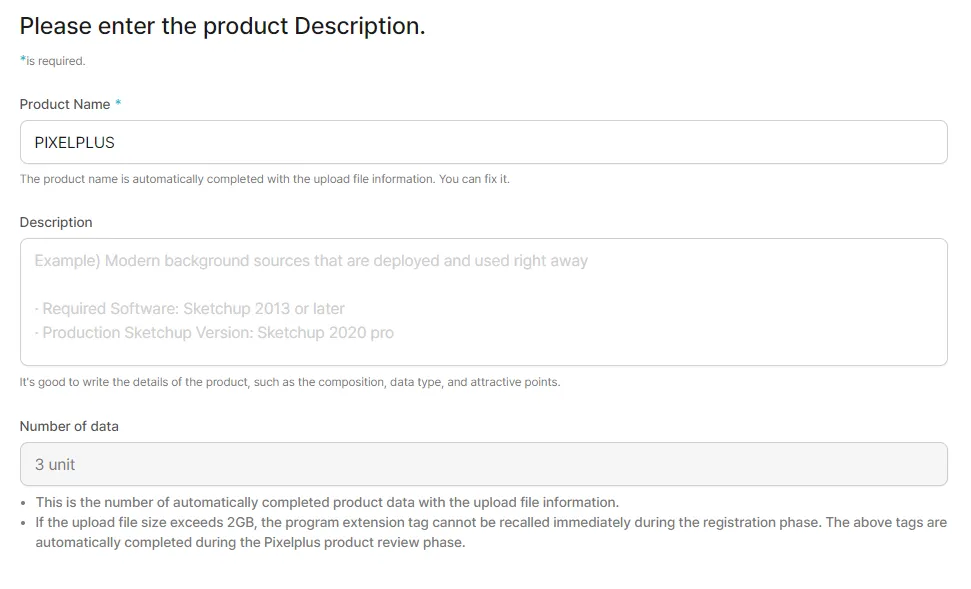The width and height of the screenshot is (971, 589).
Task: Click the hint about writing product details
Action: coord(289,382)
